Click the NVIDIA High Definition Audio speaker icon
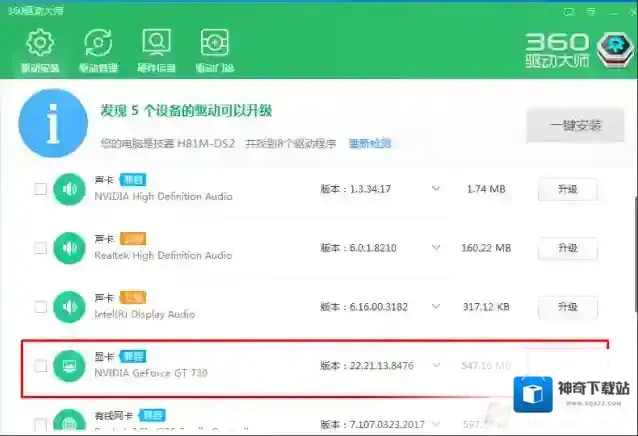638x436 pixels. click(x=69, y=189)
